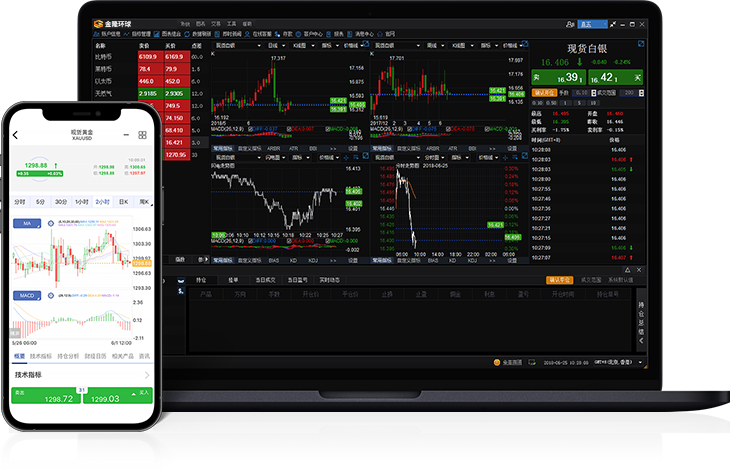This screenshot has height=470, width=730.
Task: Tap the back arrow in the phone app
Action: pyautogui.click(x=16, y=135)
